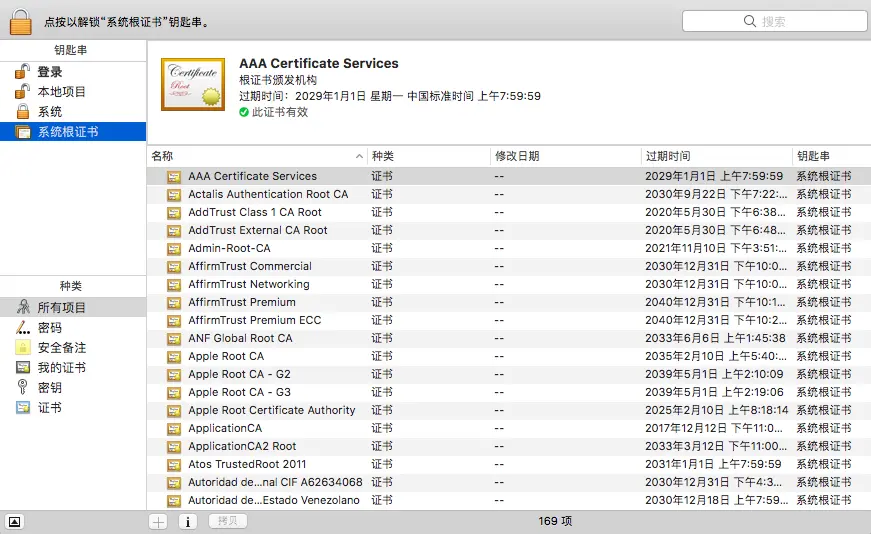This screenshot has width=871, height=534.
Task: Click into the search field
Action: (x=774, y=21)
